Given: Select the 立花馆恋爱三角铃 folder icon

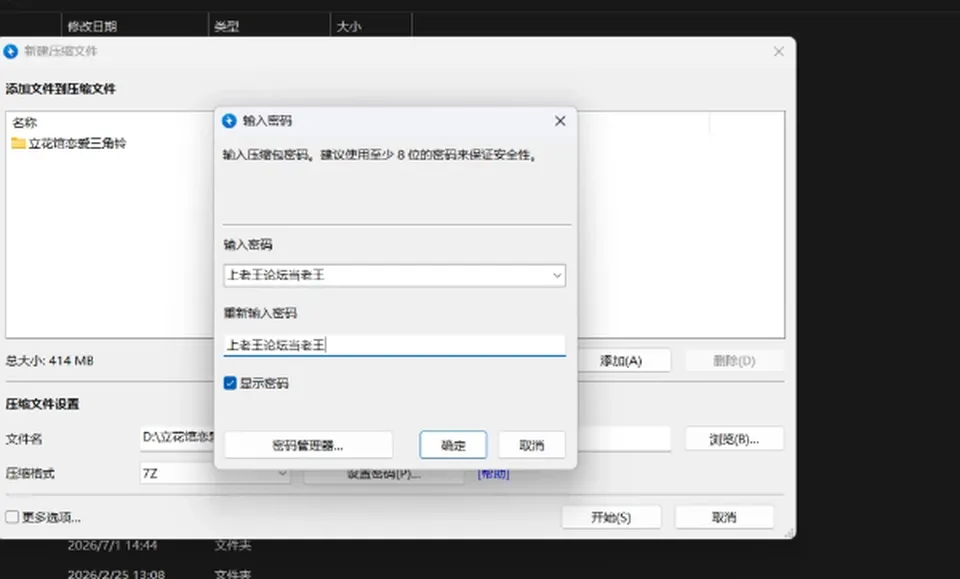Looking at the screenshot, I should (x=18, y=143).
